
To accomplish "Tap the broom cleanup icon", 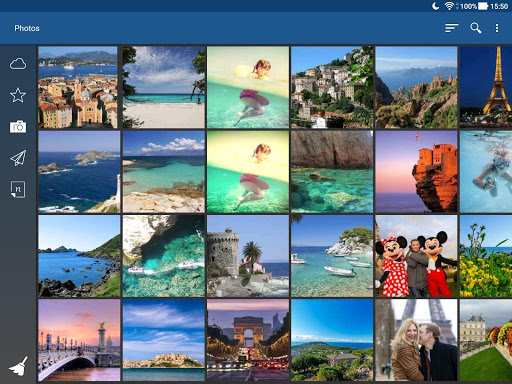I will point(18,366).
